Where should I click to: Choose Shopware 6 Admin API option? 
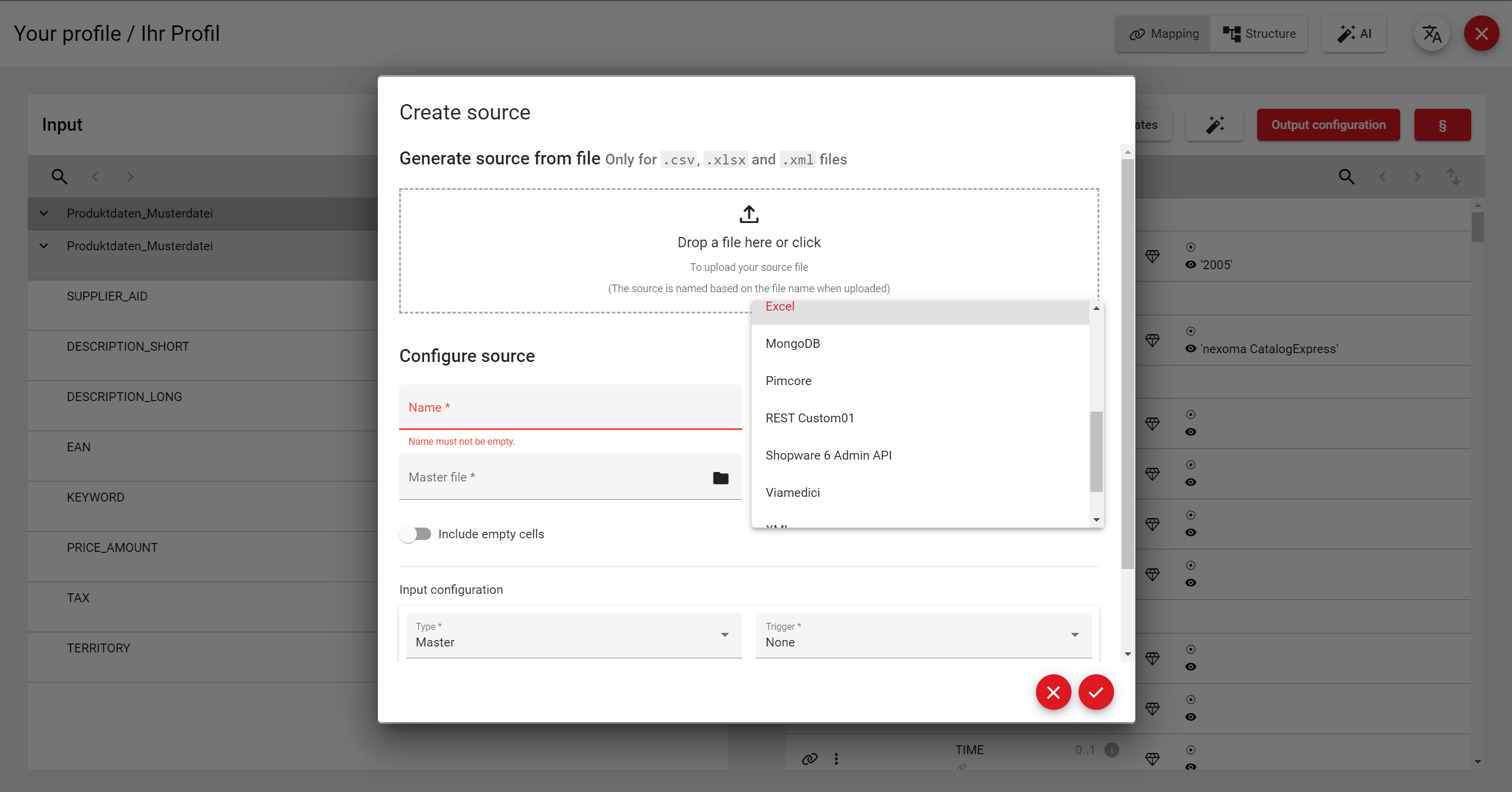[x=828, y=455]
